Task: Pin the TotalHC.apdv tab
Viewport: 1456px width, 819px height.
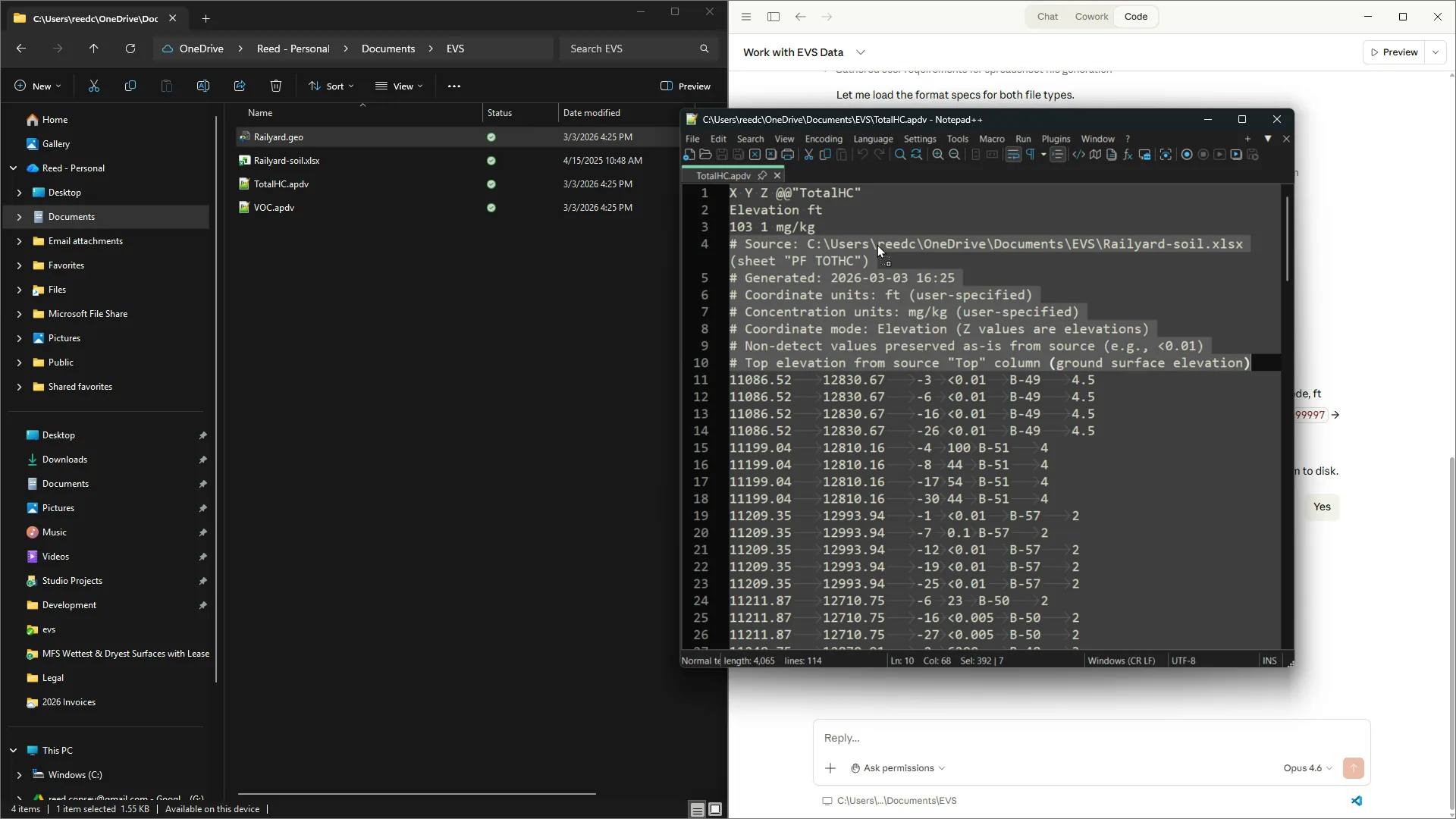Action: [762, 176]
